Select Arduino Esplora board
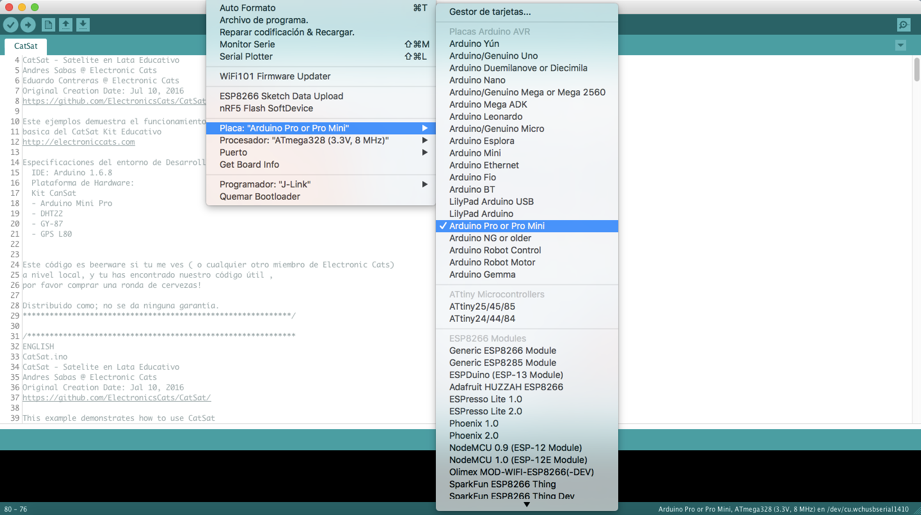This screenshot has width=921, height=515. pos(527,141)
